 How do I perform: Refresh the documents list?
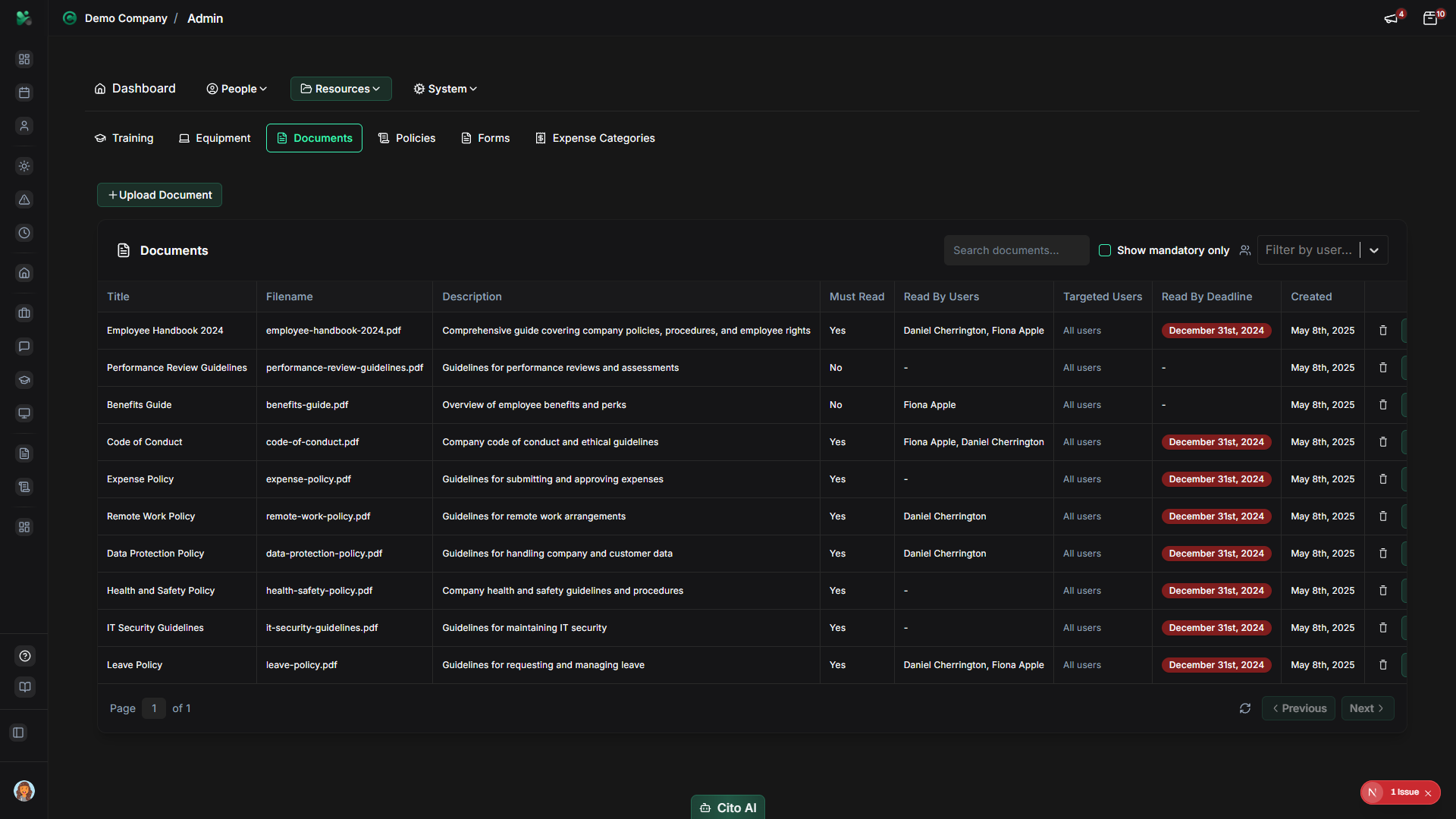[1244, 708]
